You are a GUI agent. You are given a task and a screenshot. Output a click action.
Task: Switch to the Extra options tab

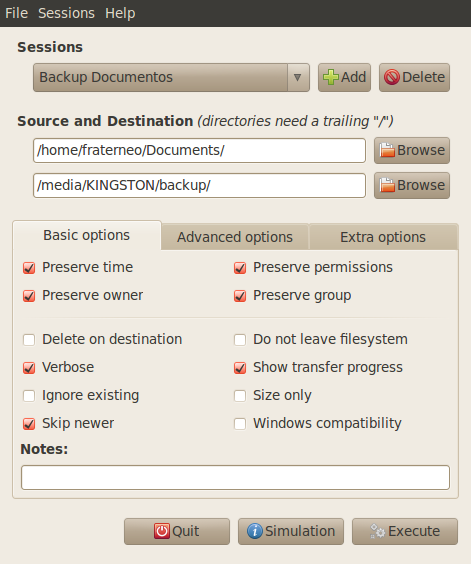pyautogui.click(x=383, y=237)
